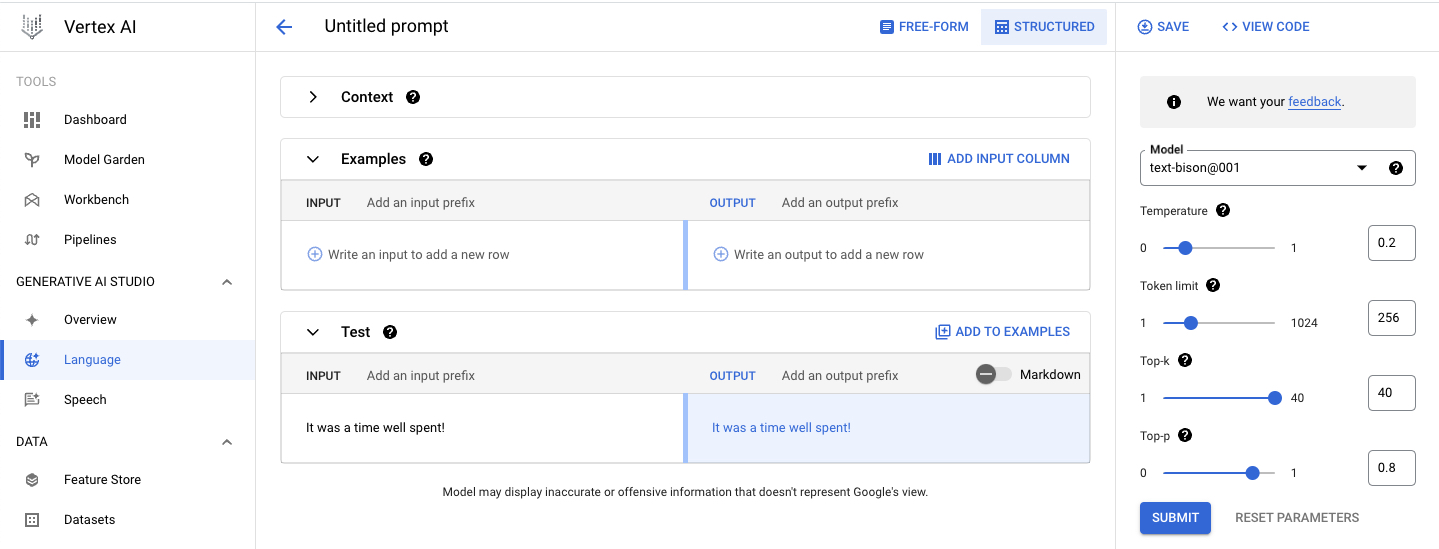Click the SUBMIT button
This screenshot has height=549, width=1439.
1175,518
